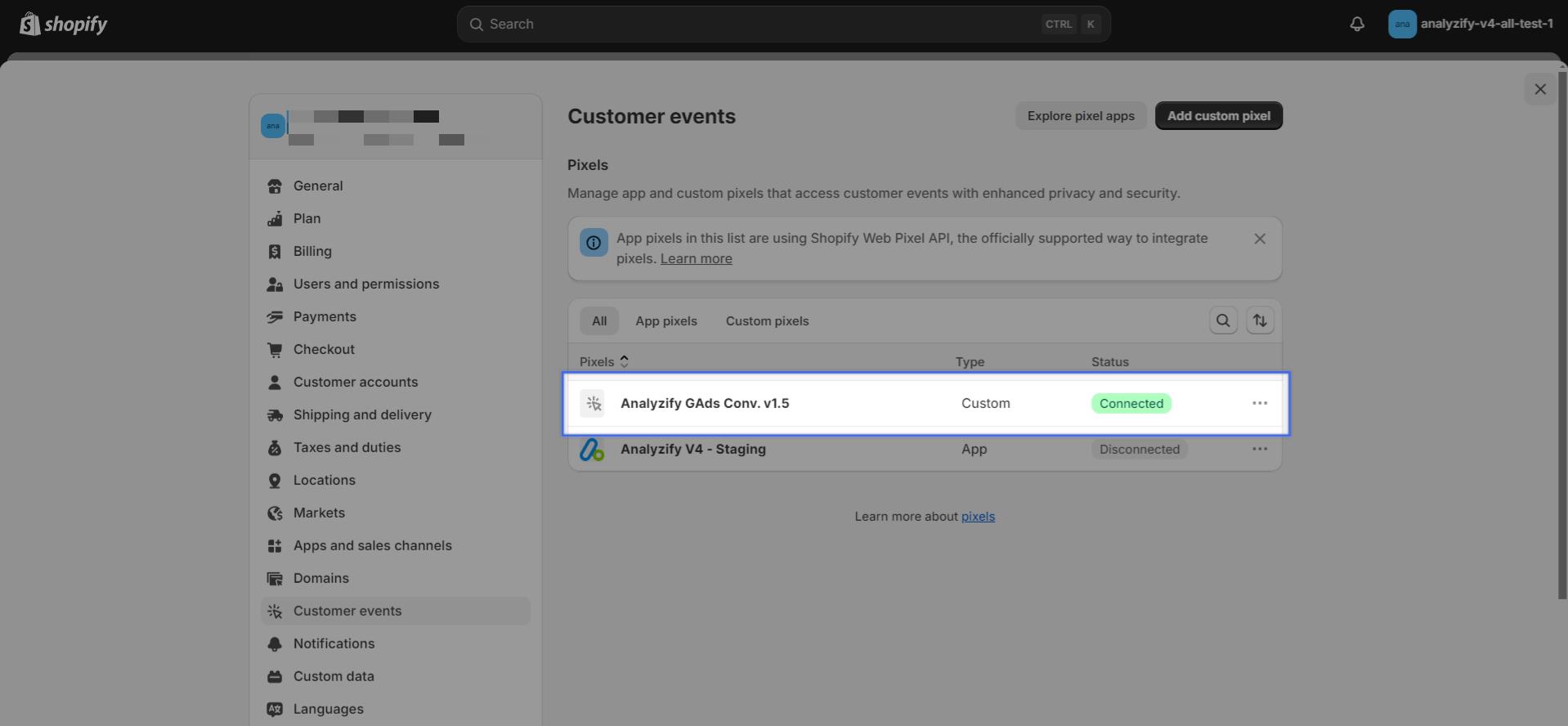Click Explore pixel apps button
1568x726 pixels.
(1081, 115)
